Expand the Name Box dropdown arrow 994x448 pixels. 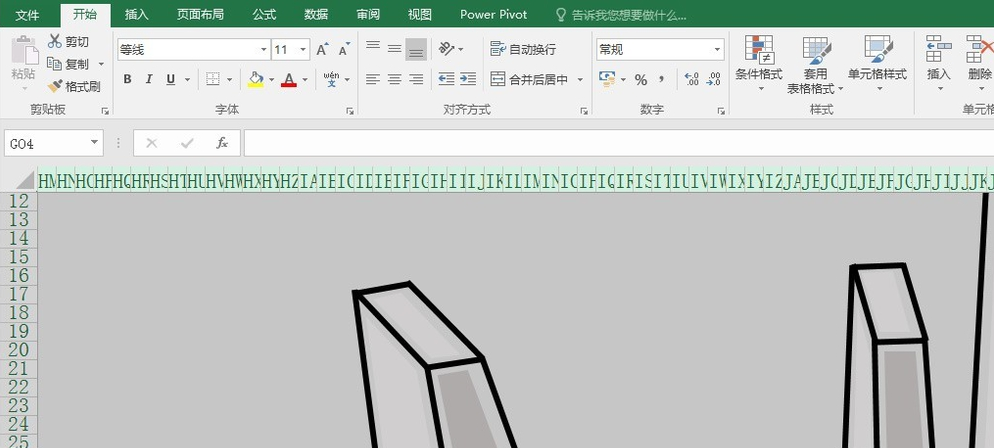click(94, 143)
